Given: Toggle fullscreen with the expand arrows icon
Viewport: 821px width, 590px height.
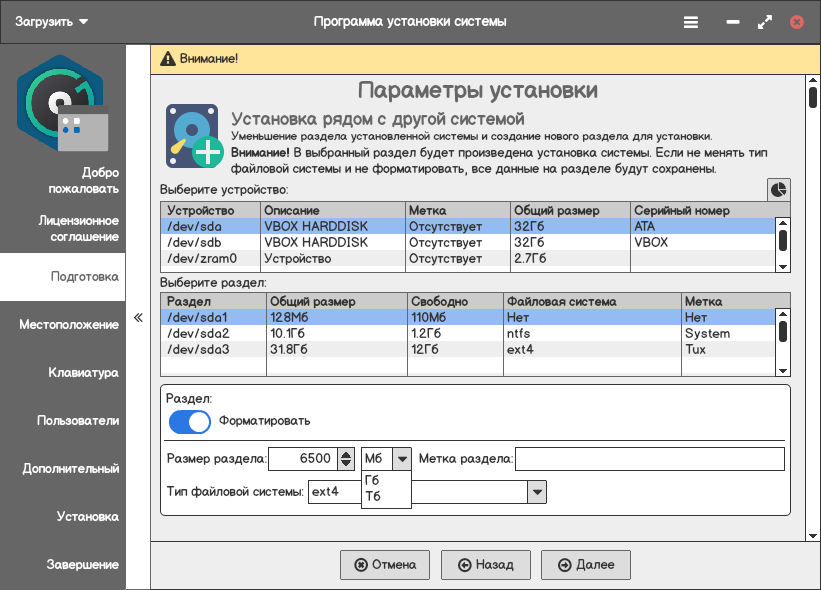Looking at the screenshot, I should (x=764, y=22).
